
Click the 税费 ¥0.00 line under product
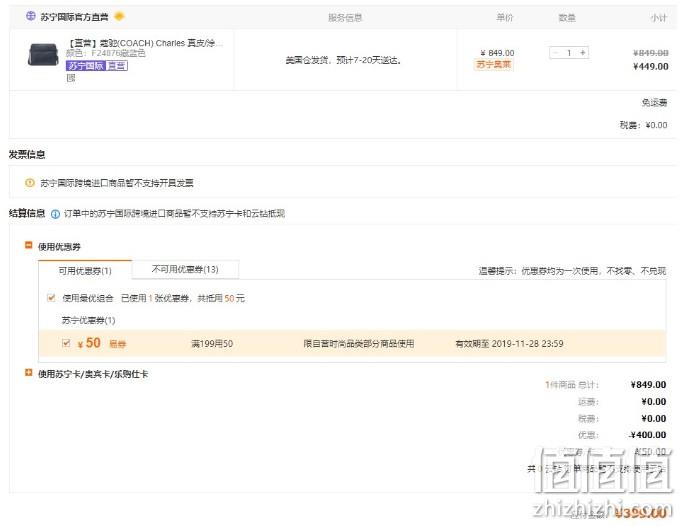pyautogui.click(x=643, y=125)
